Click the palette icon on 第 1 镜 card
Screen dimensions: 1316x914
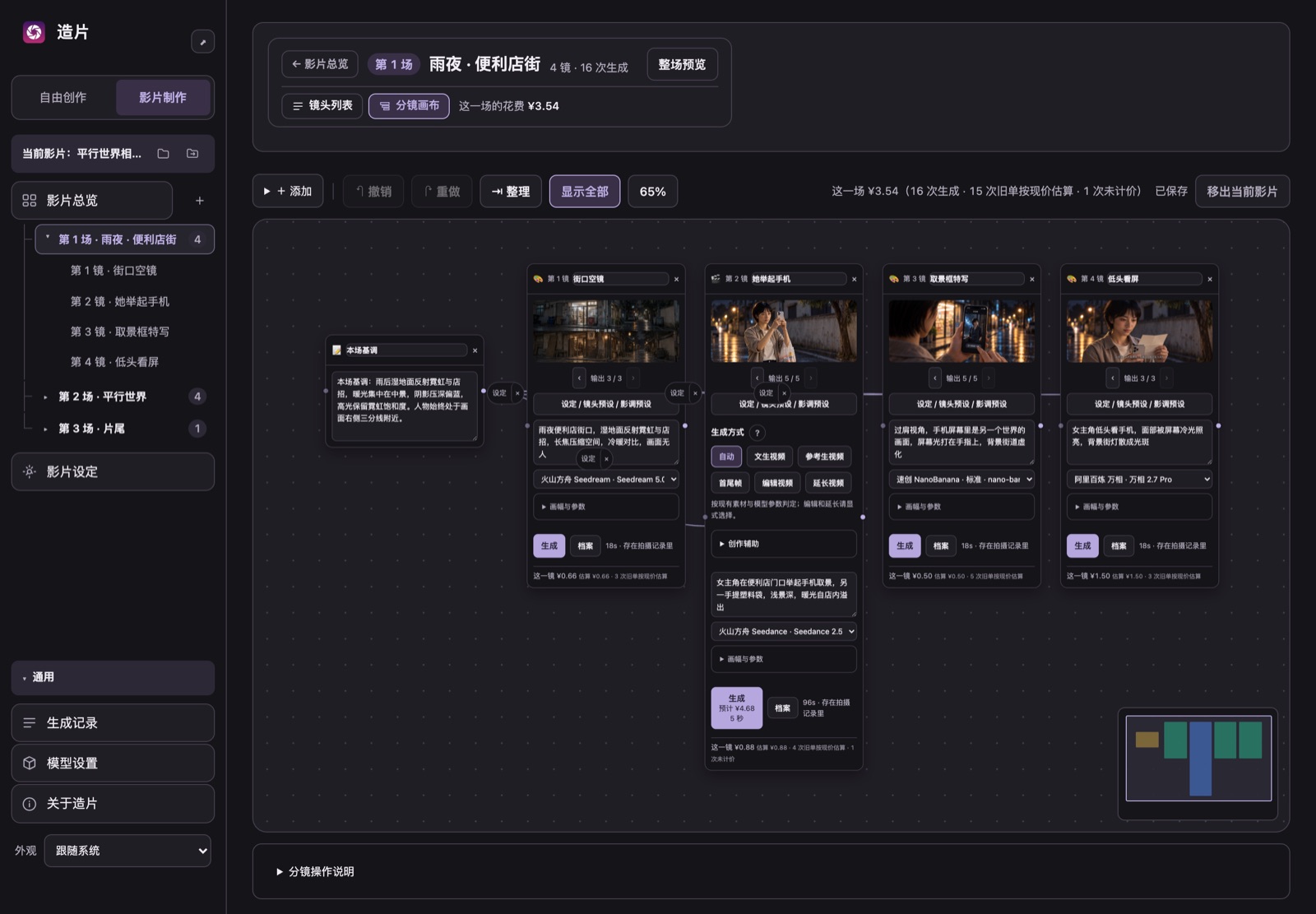coord(538,279)
